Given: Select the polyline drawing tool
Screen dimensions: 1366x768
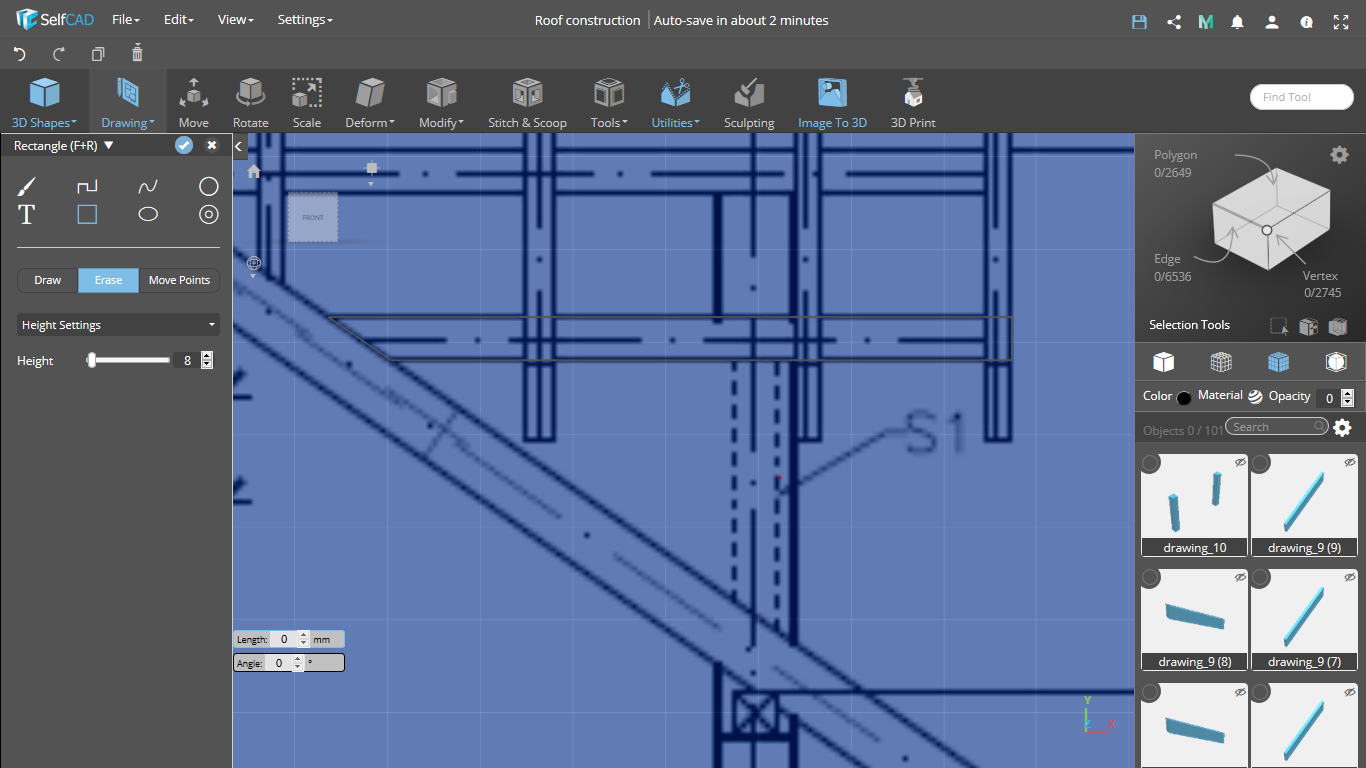Looking at the screenshot, I should [88, 187].
